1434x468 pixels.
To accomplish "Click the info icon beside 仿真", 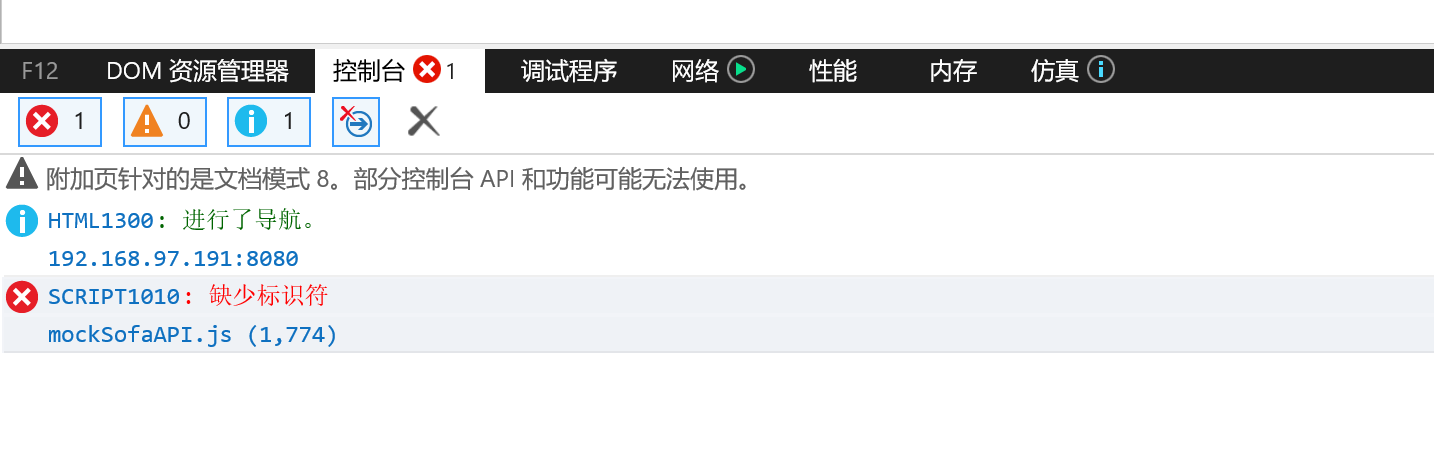I will click(x=1101, y=69).
